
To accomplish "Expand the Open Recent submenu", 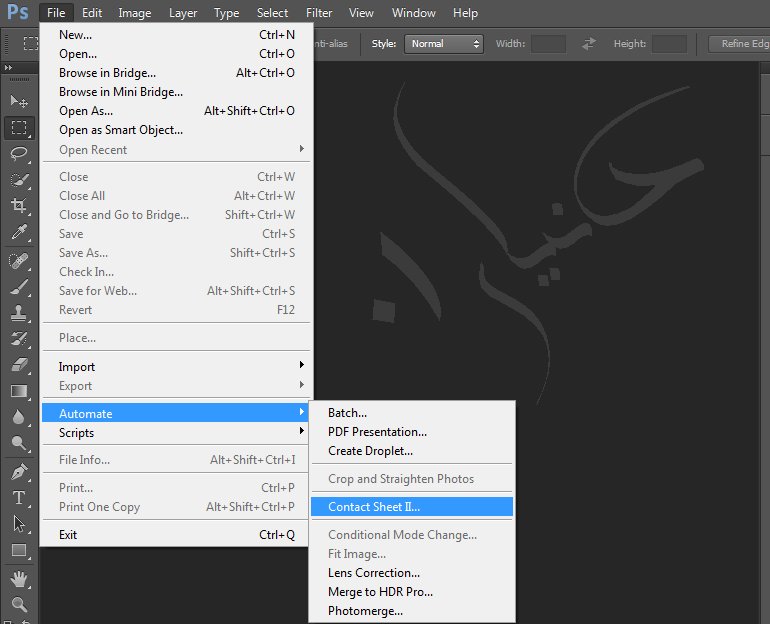I will [x=176, y=150].
